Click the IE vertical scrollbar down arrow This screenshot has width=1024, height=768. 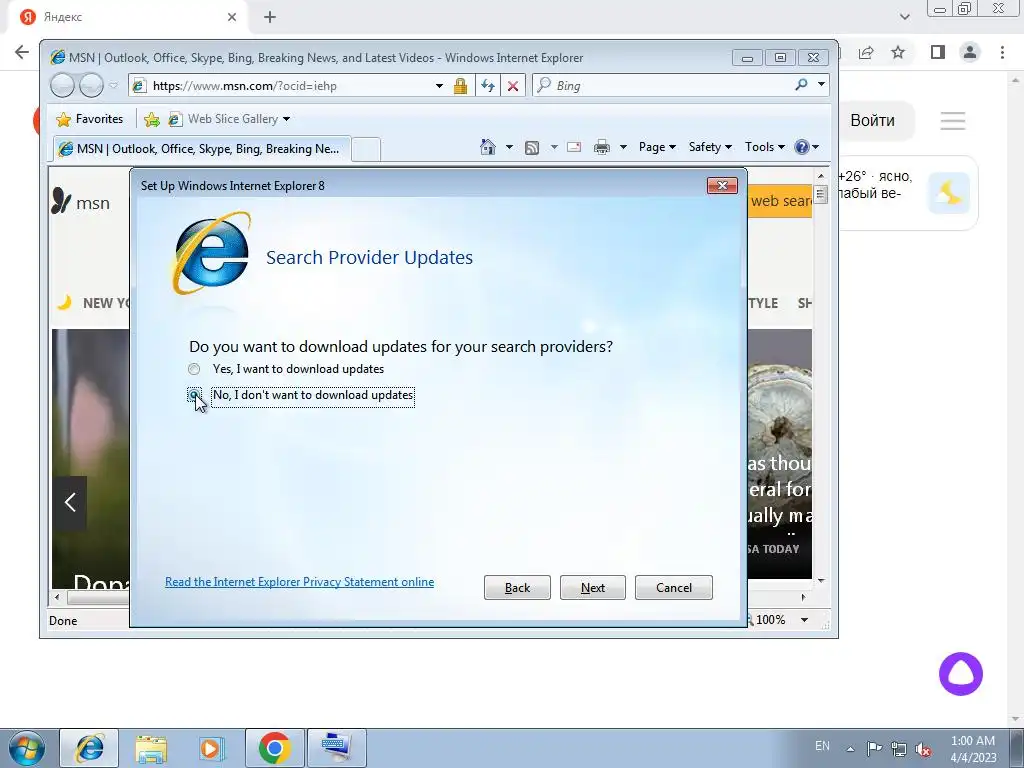pyautogui.click(x=821, y=580)
